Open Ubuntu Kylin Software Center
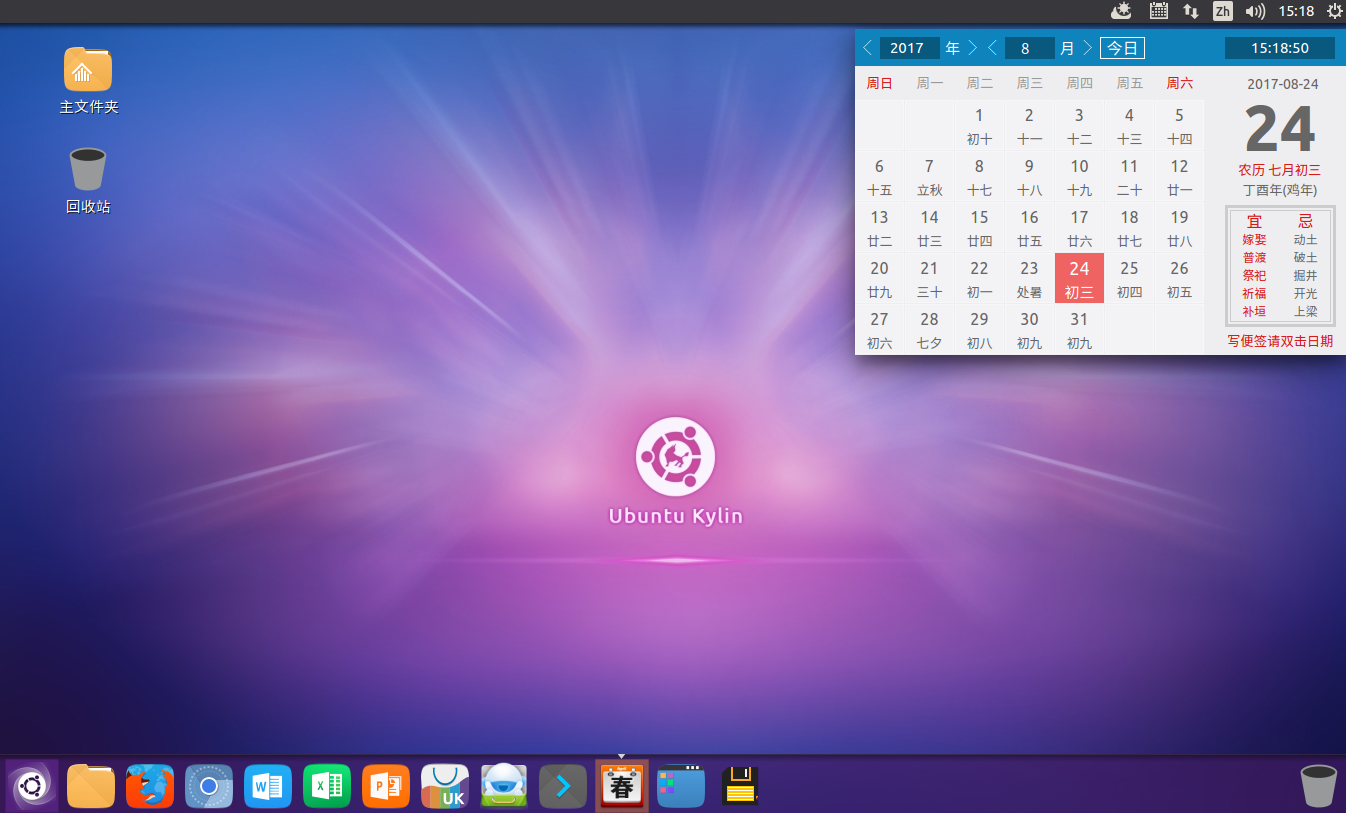Image resolution: width=1346 pixels, height=813 pixels. [445, 786]
